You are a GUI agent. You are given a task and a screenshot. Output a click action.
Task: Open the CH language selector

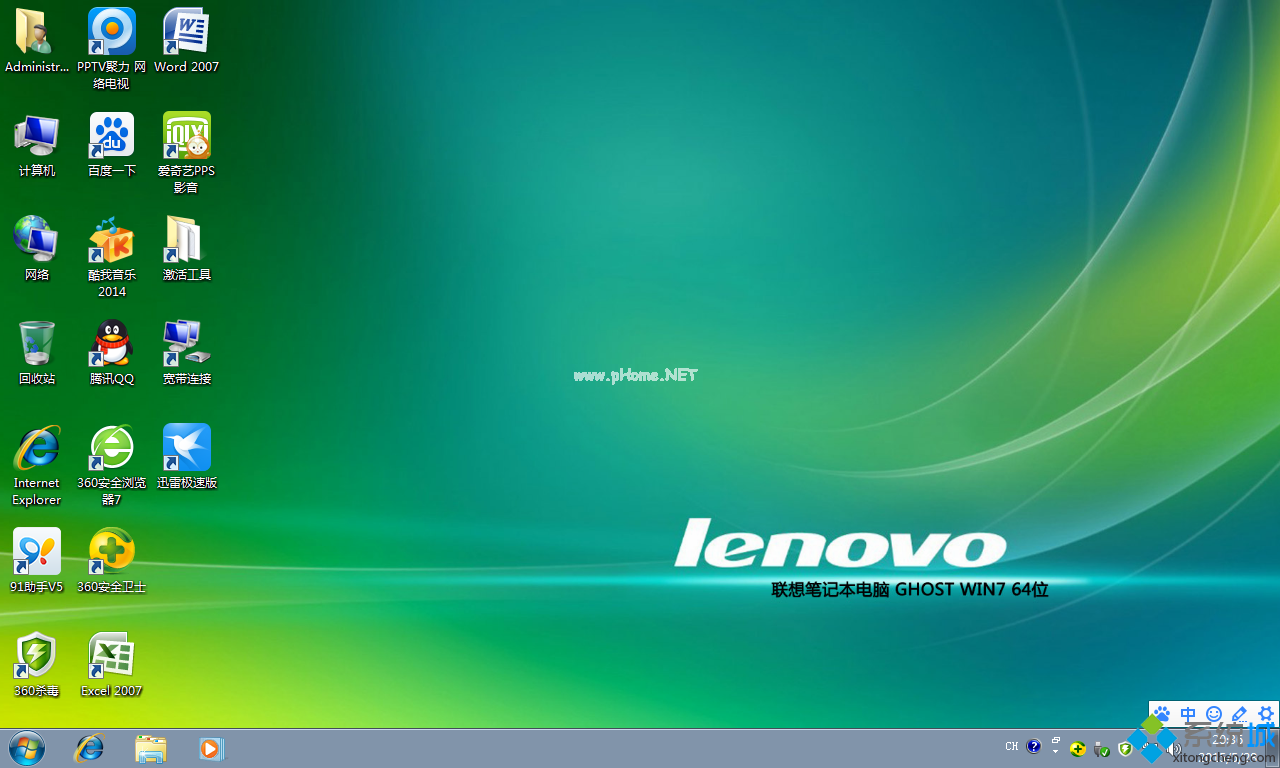[1012, 746]
